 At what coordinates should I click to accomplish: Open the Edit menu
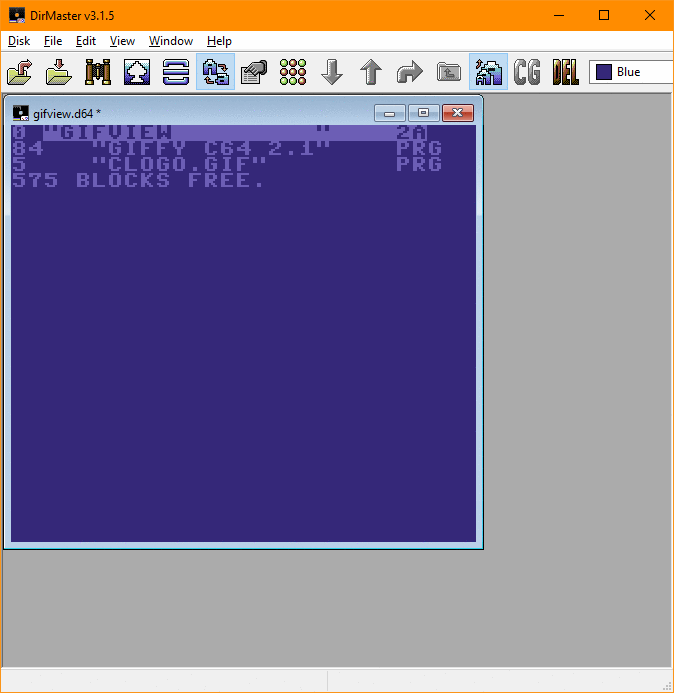(x=86, y=41)
